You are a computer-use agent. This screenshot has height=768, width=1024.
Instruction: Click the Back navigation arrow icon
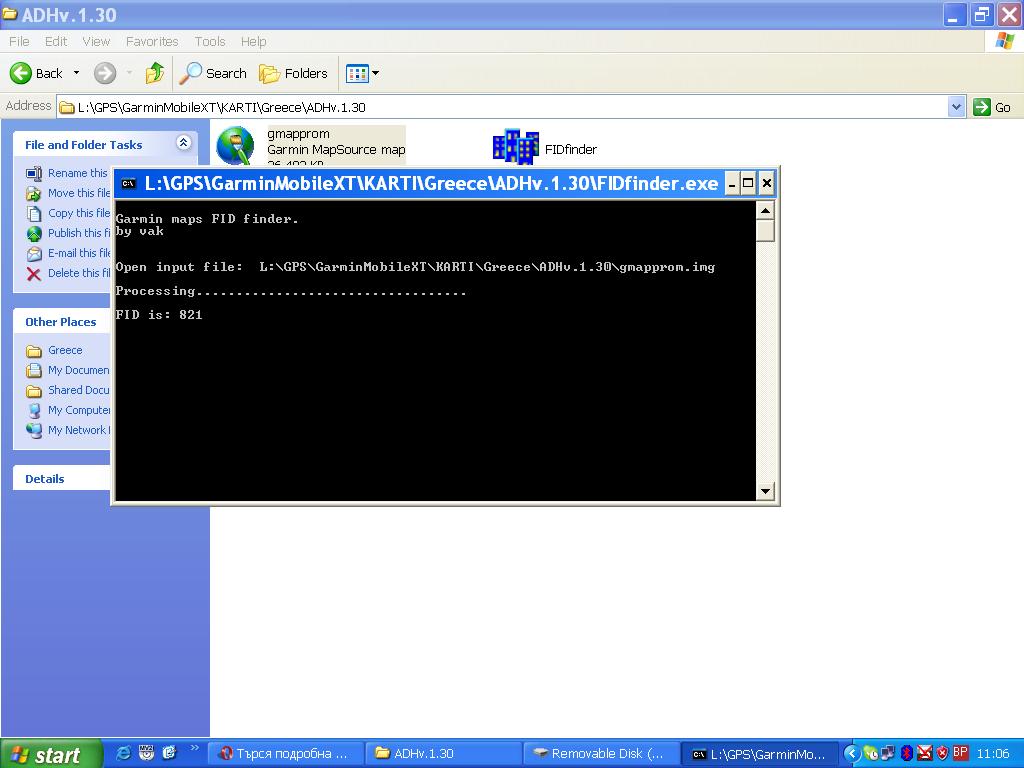point(21,73)
